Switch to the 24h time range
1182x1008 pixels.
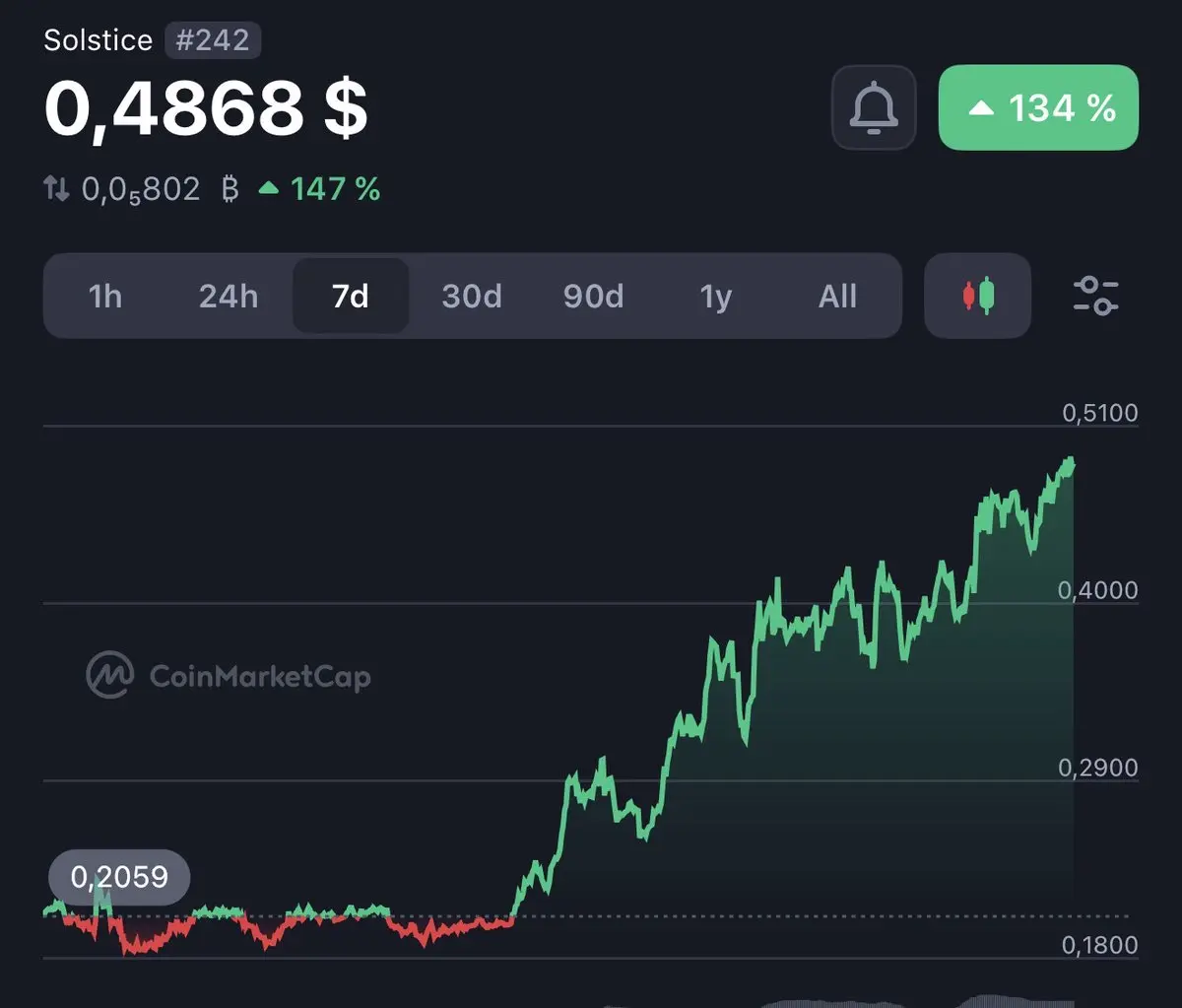coord(229,296)
